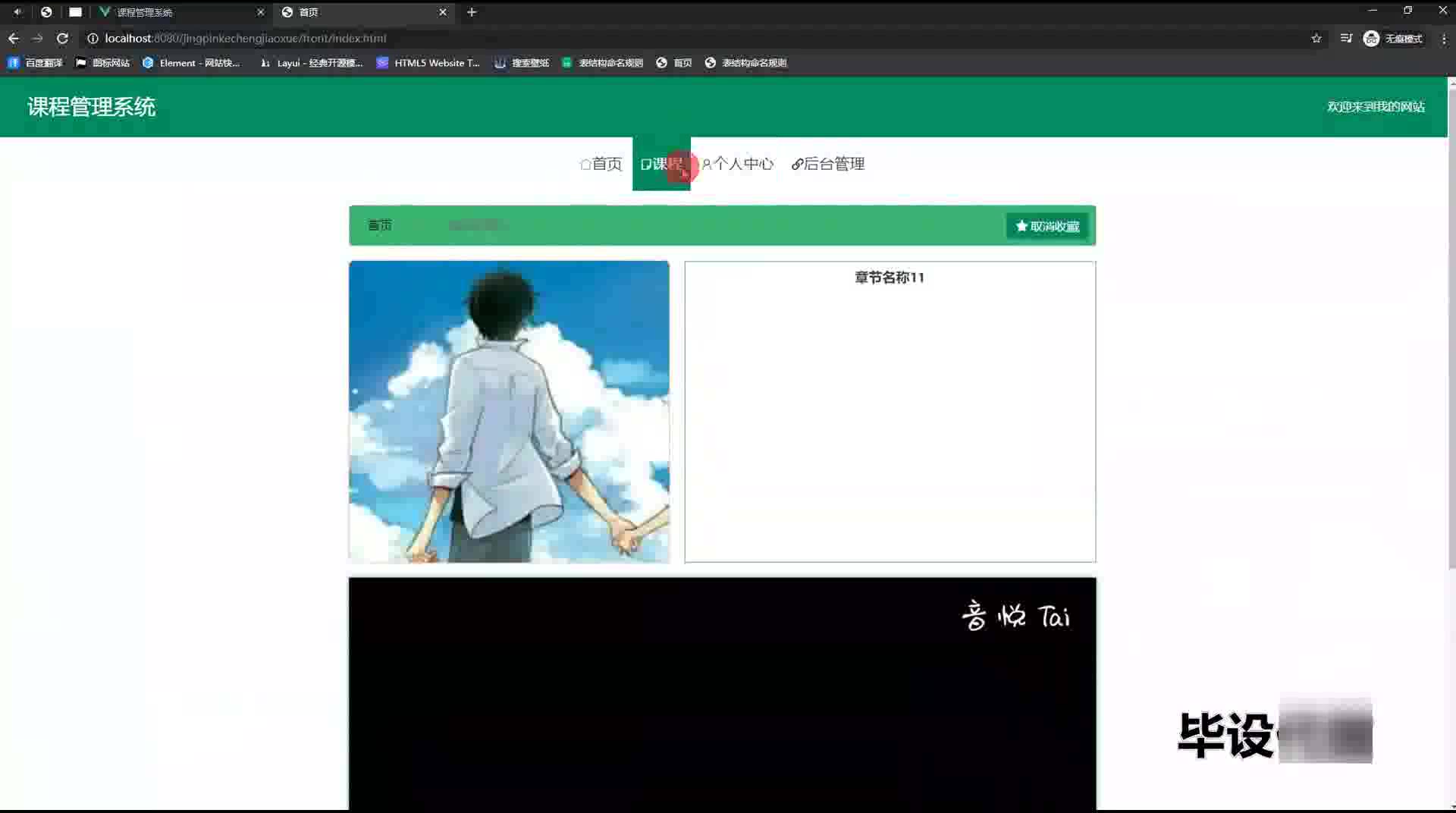This screenshot has width=1456, height=813.
Task: Select the 课程 navigation item
Action: 661,164
